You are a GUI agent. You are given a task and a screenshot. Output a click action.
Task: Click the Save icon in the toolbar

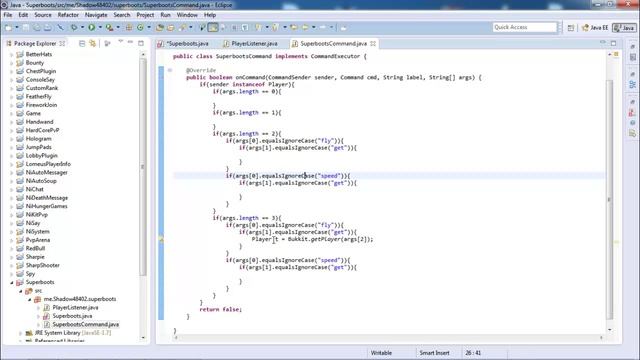pos(26,28)
